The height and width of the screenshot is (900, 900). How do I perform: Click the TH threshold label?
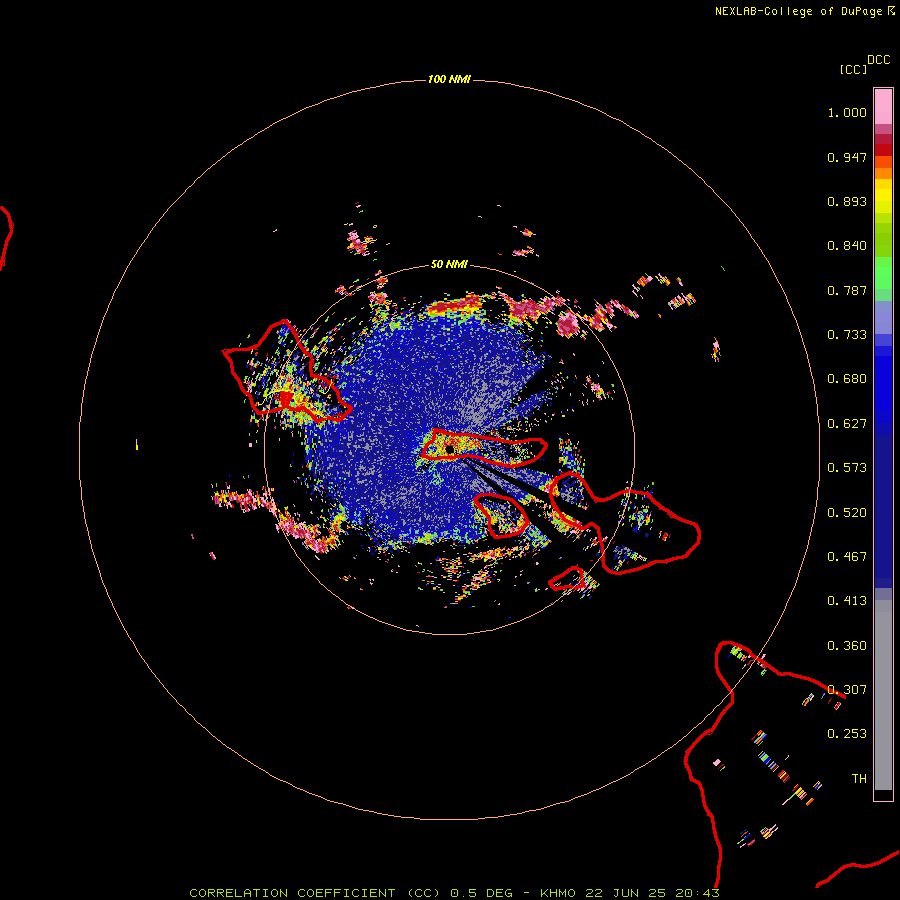[x=859, y=779]
